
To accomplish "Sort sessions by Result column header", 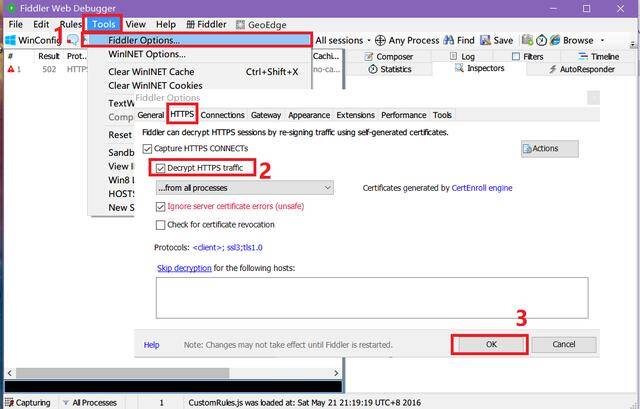I will coord(49,56).
